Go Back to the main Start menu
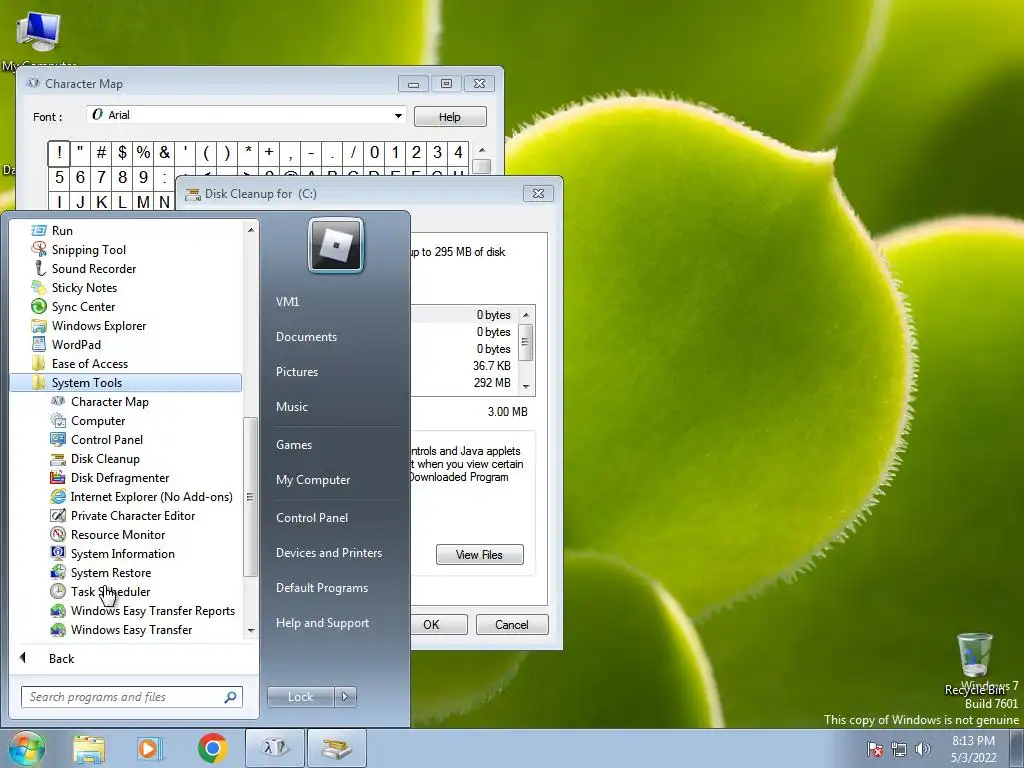The image size is (1024, 768). point(61,659)
